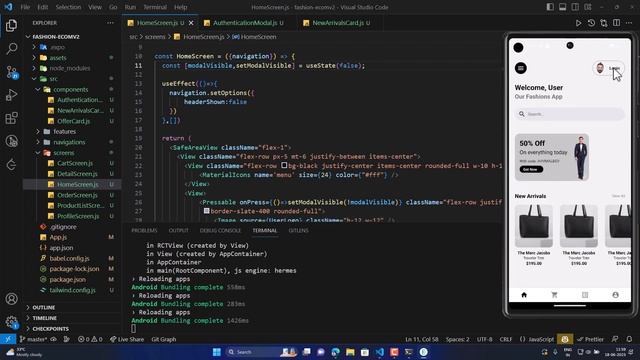Close the HomeScreen.js editor tab
The image size is (640, 360).
point(191,23)
